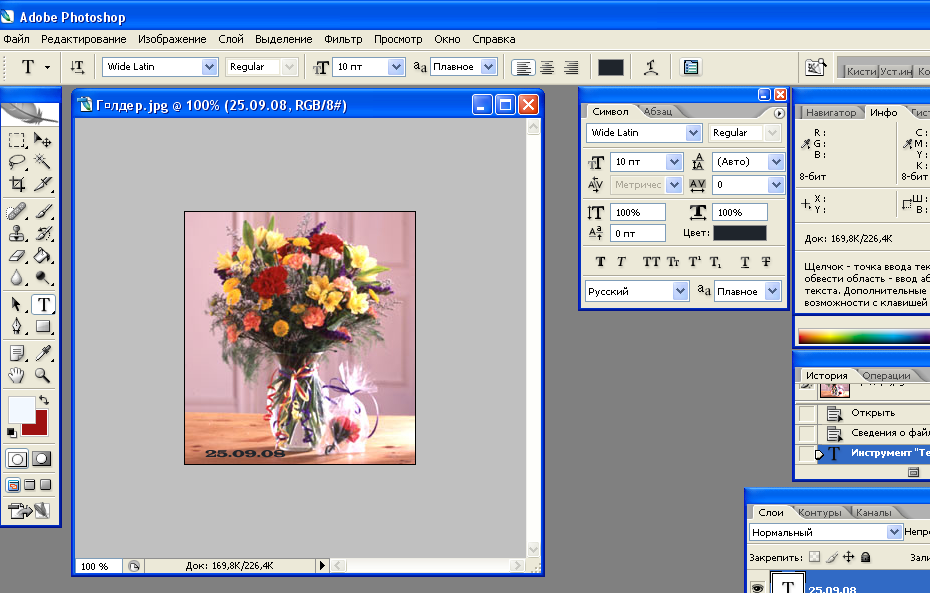Open Символ palette flyout menu arrow

click(x=779, y=113)
